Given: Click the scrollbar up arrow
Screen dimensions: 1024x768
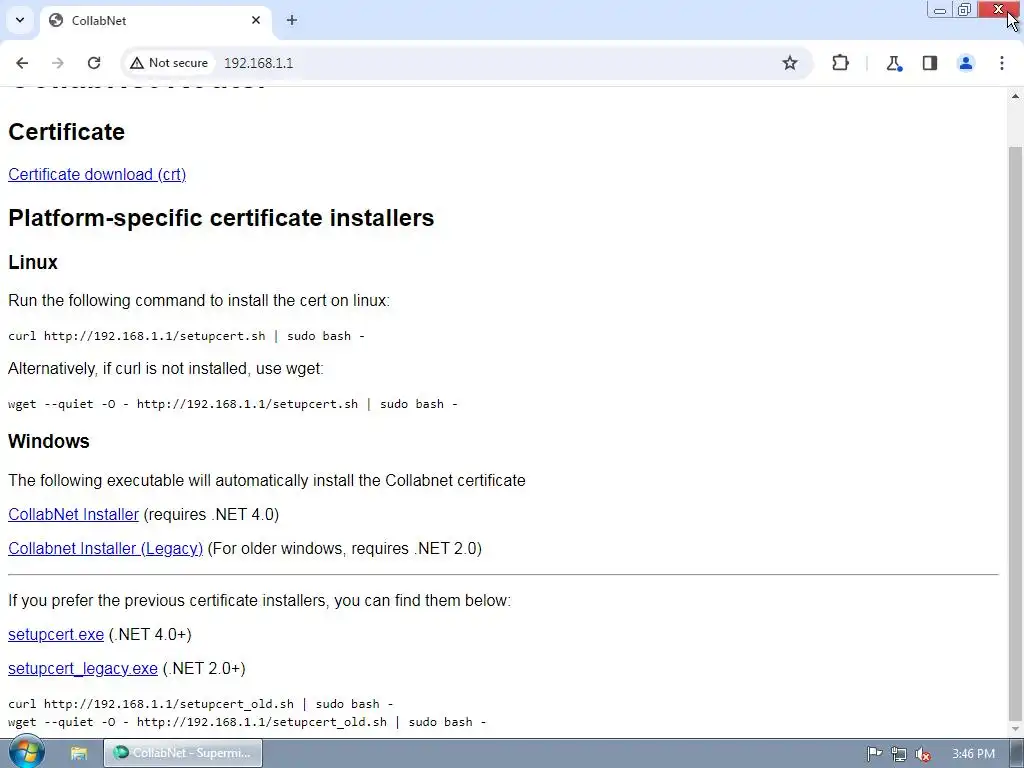Looking at the screenshot, I should (x=1015, y=97).
